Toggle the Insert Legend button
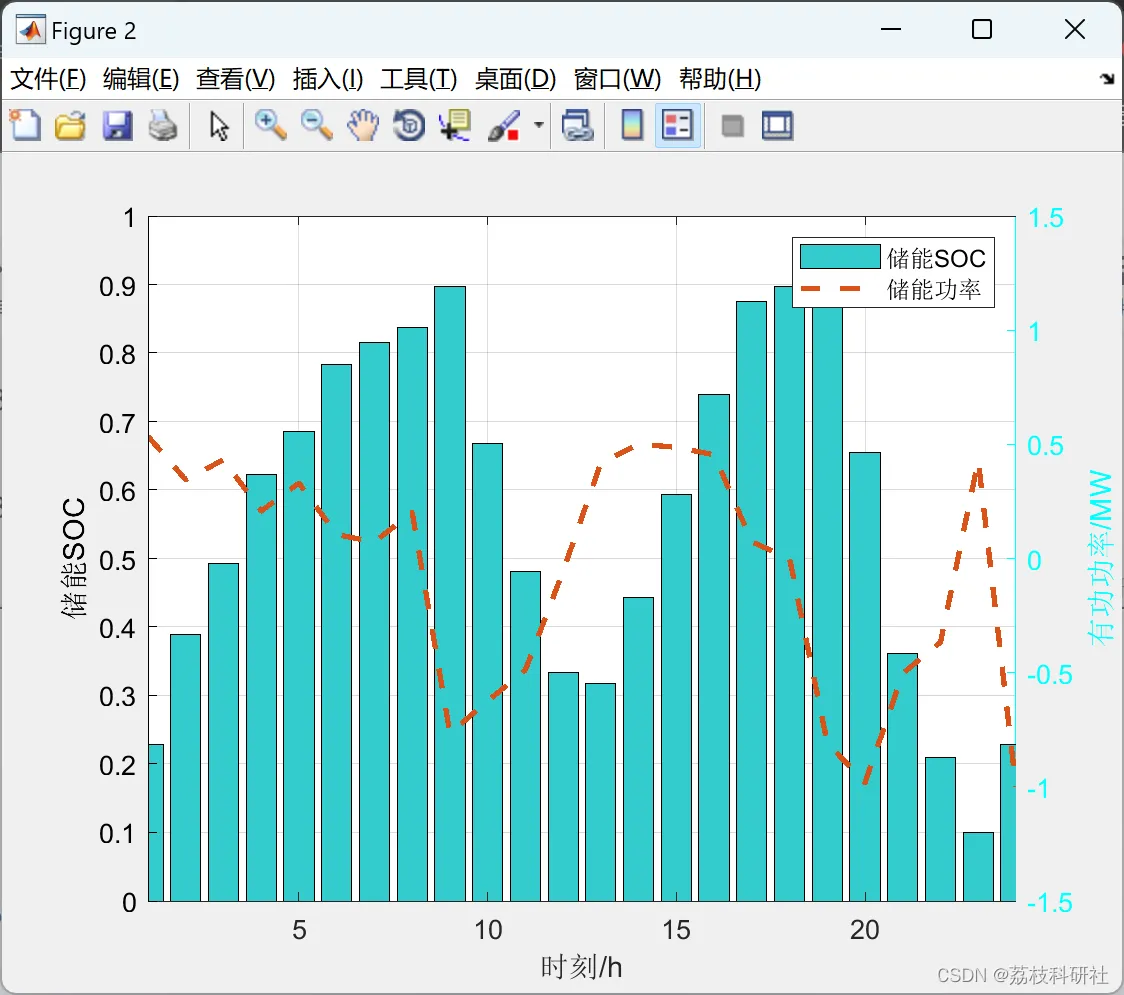 (x=677, y=125)
